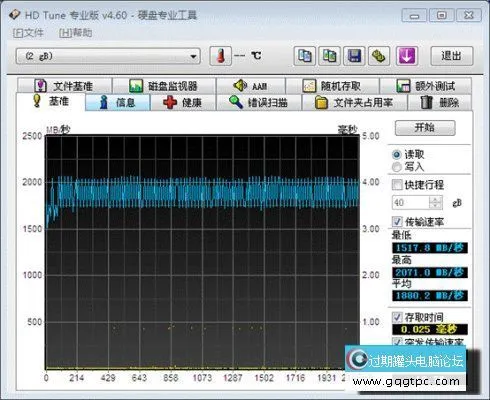Toggle the 存取时间 access time checkbox
490x400 pixels.
point(397,317)
